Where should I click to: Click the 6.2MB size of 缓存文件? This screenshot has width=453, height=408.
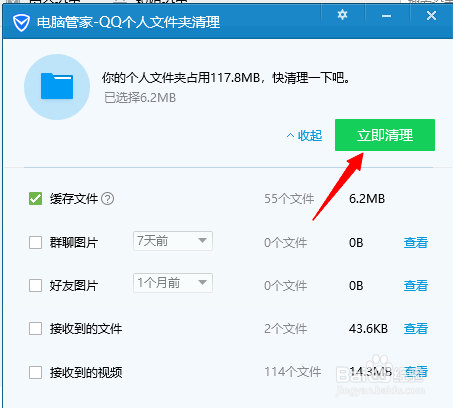point(367,199)
